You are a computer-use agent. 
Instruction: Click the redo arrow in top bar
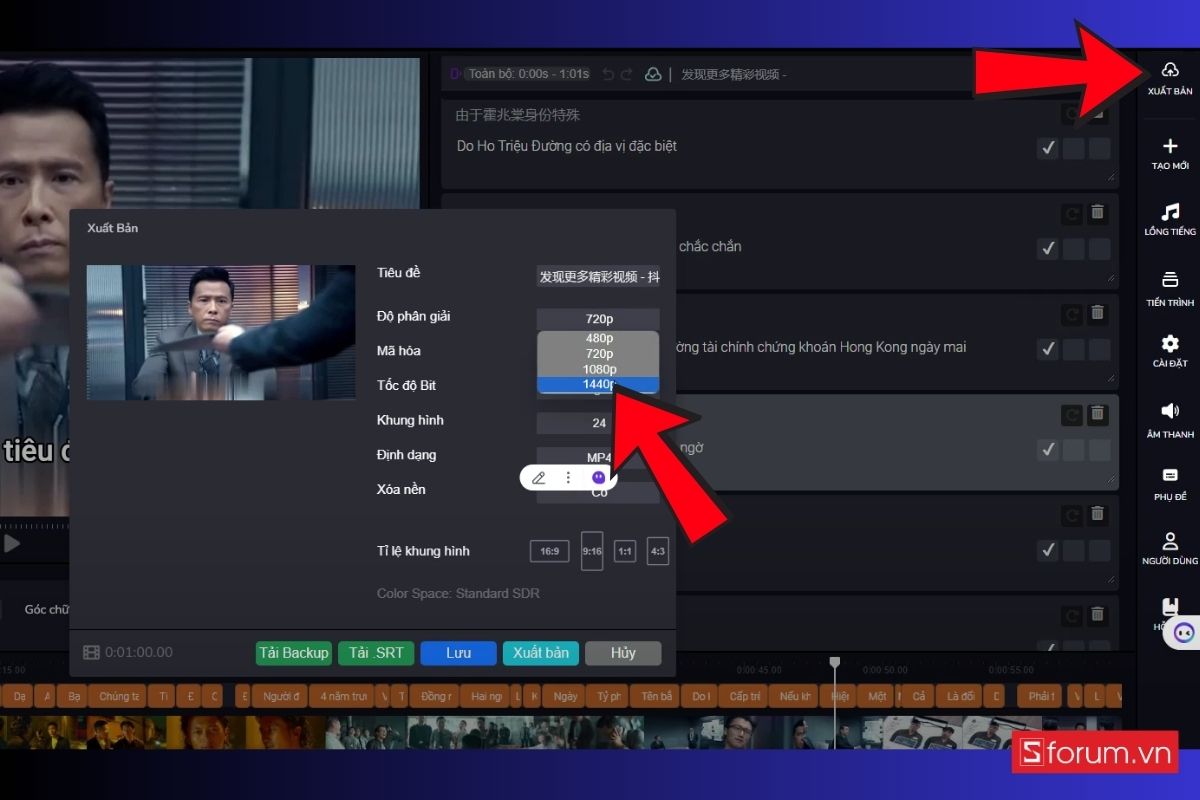(627, 74)
